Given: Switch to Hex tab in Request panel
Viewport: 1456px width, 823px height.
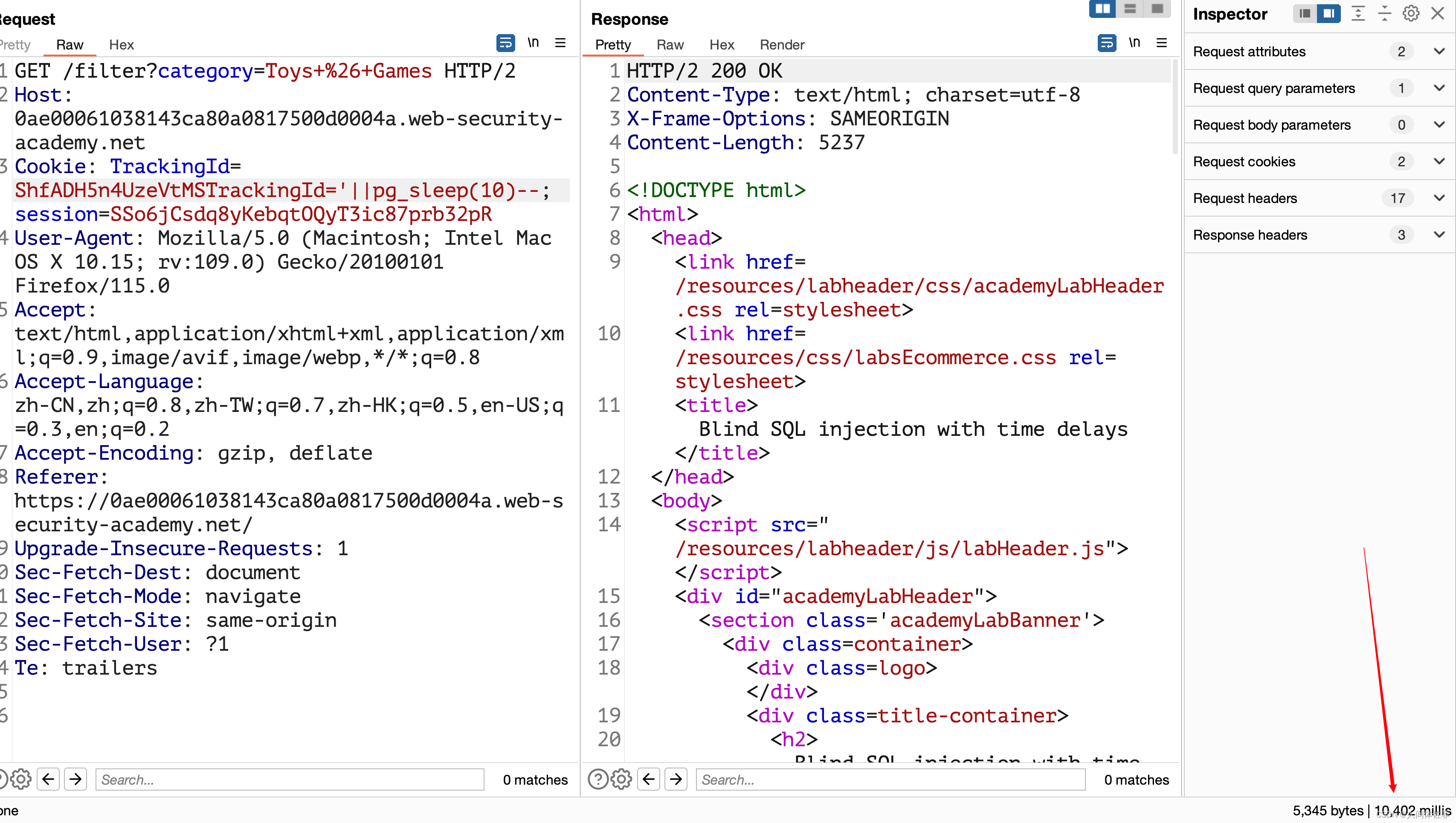Looking at the screenshot, I should 121,45.
